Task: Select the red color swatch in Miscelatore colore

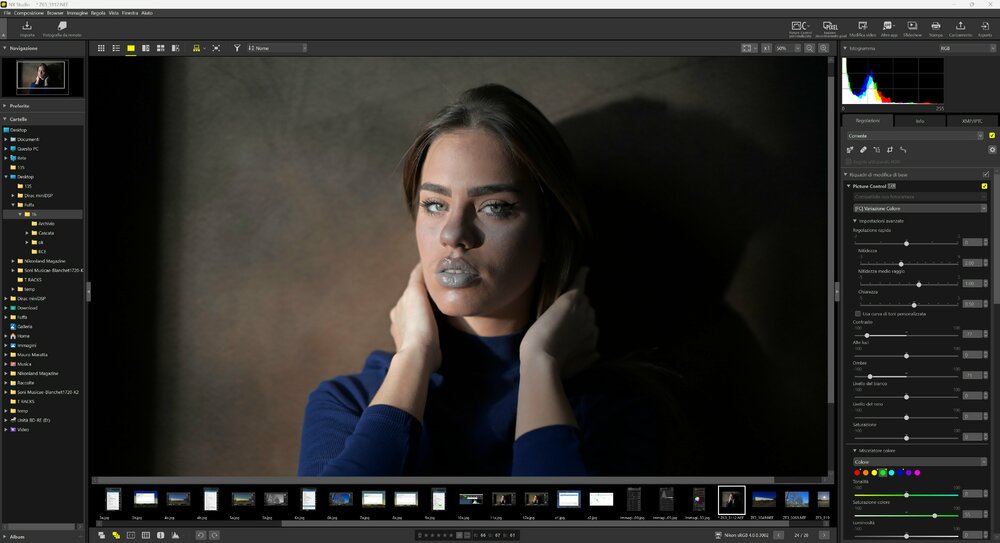Action: point(857,473)
